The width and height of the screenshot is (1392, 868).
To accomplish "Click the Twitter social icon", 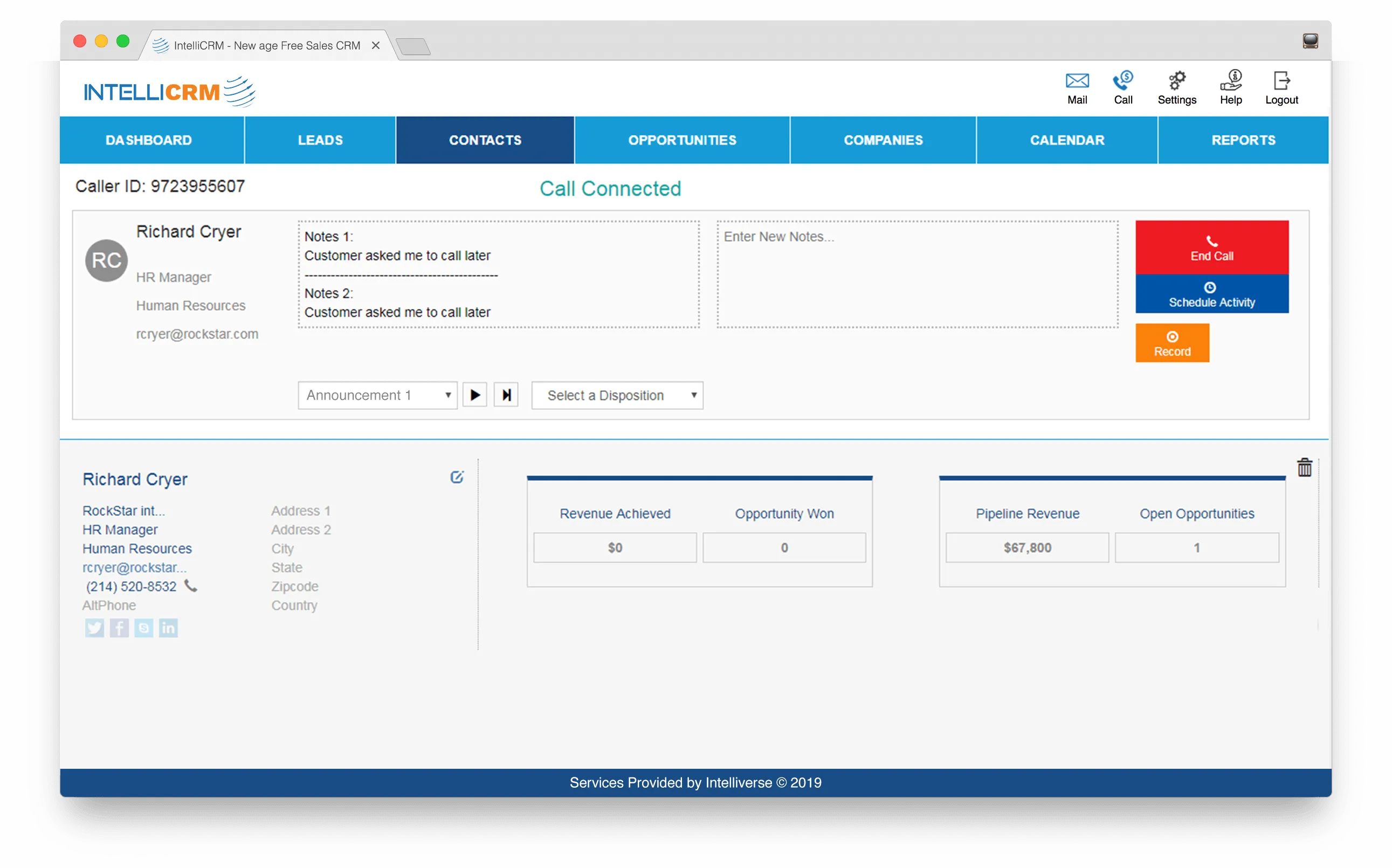I will 95,628.
